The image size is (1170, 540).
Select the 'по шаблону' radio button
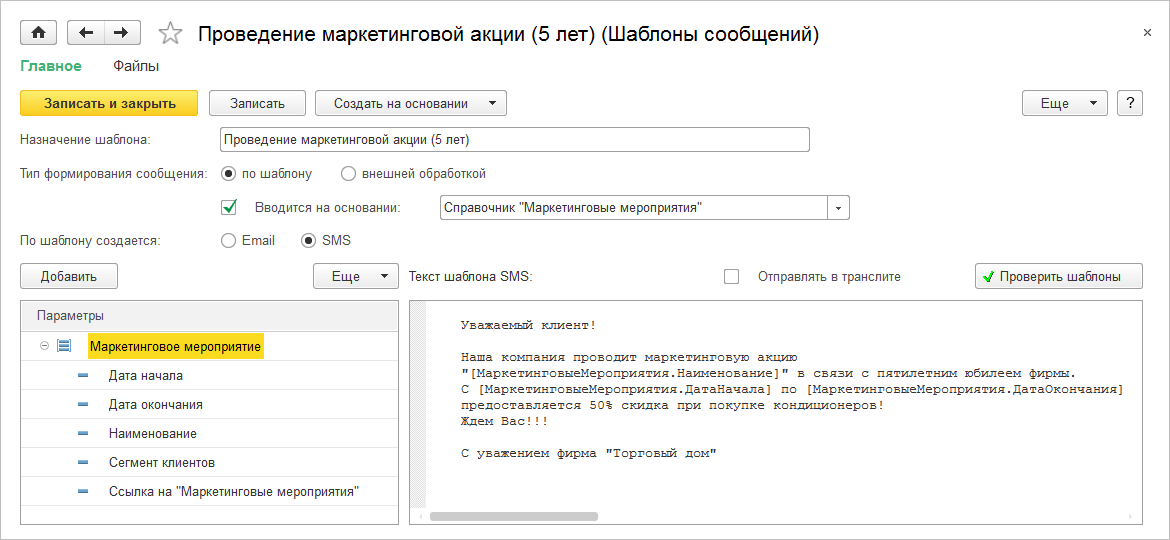click(x=229, y=174)
